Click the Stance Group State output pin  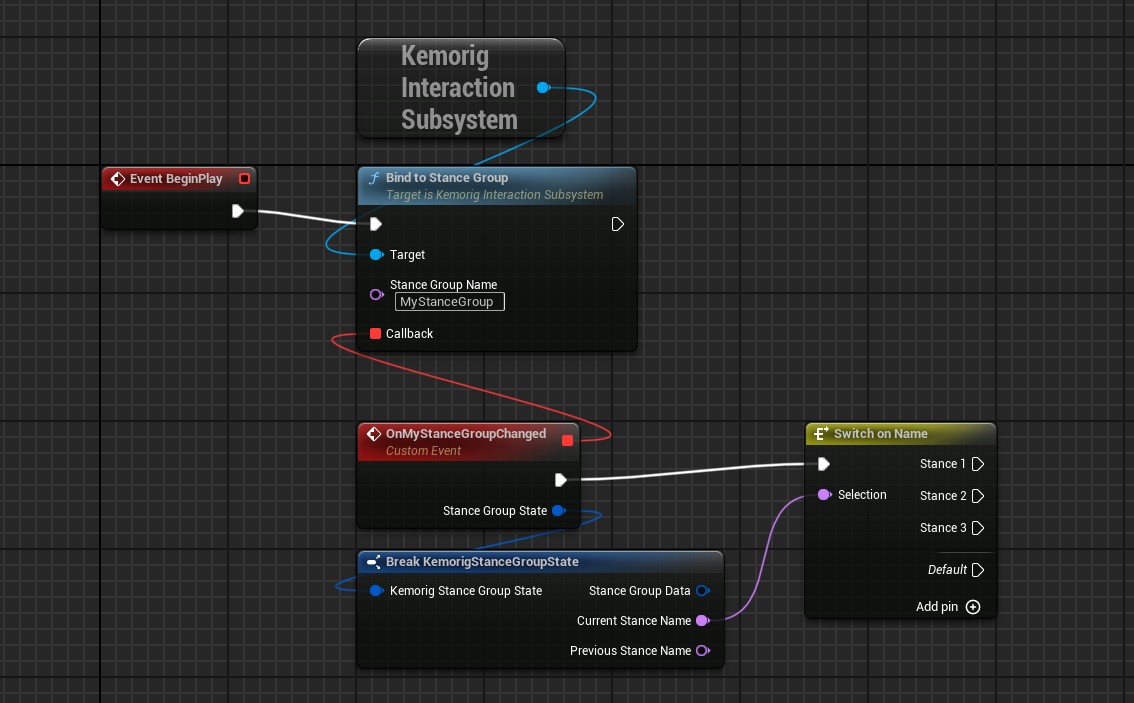point(558,511)
